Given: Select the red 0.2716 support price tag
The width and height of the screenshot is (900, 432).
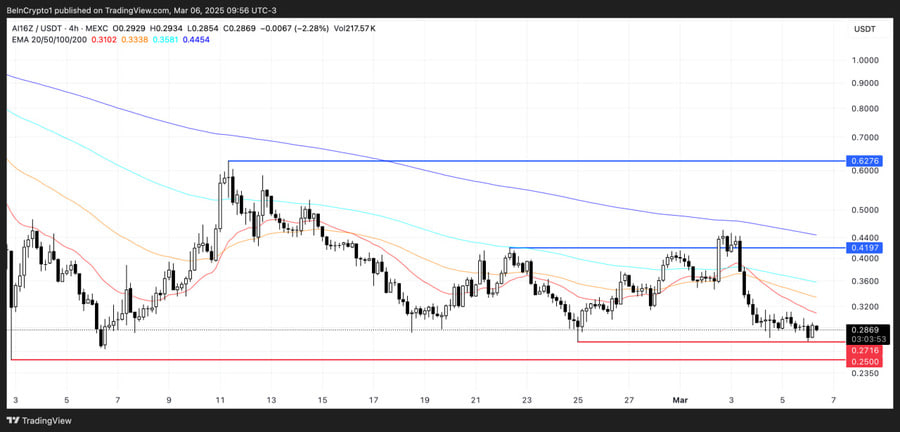Looking at the screenshot, I should [x=864, y=351].
